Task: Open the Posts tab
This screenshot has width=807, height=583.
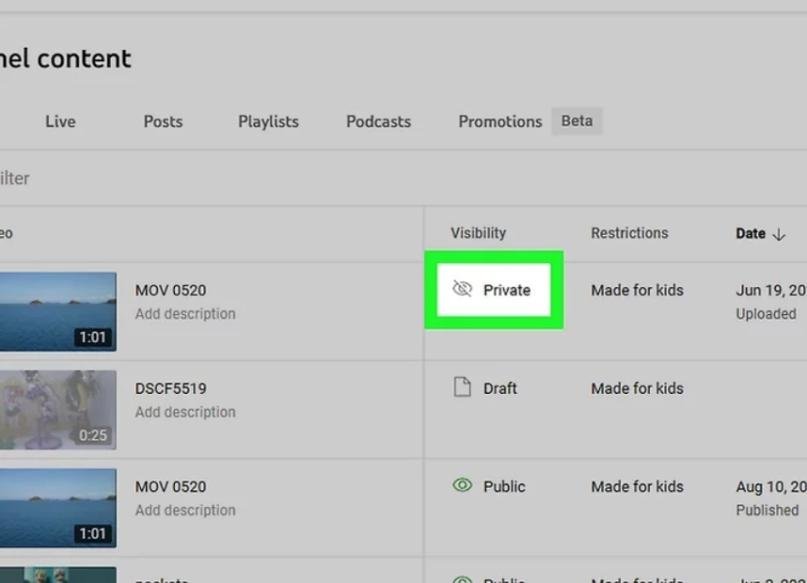Action: (163, 121)
